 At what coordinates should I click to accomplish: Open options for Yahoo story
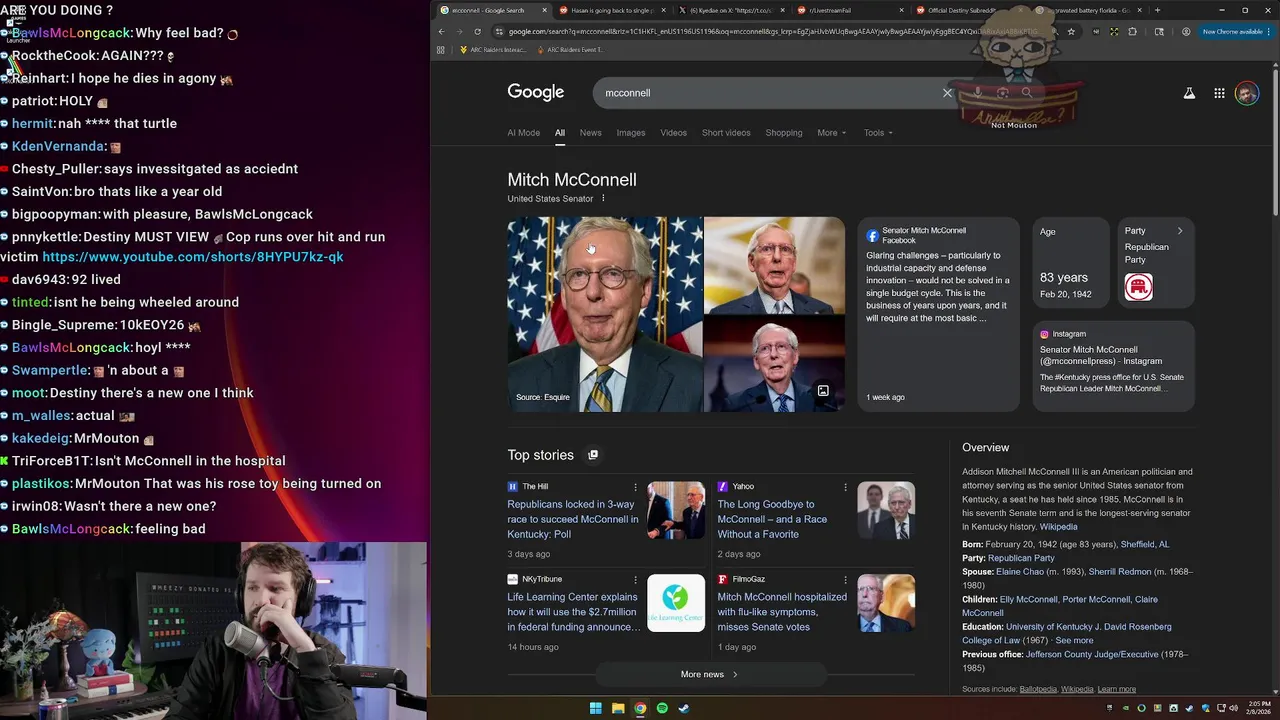click(845, 487)
